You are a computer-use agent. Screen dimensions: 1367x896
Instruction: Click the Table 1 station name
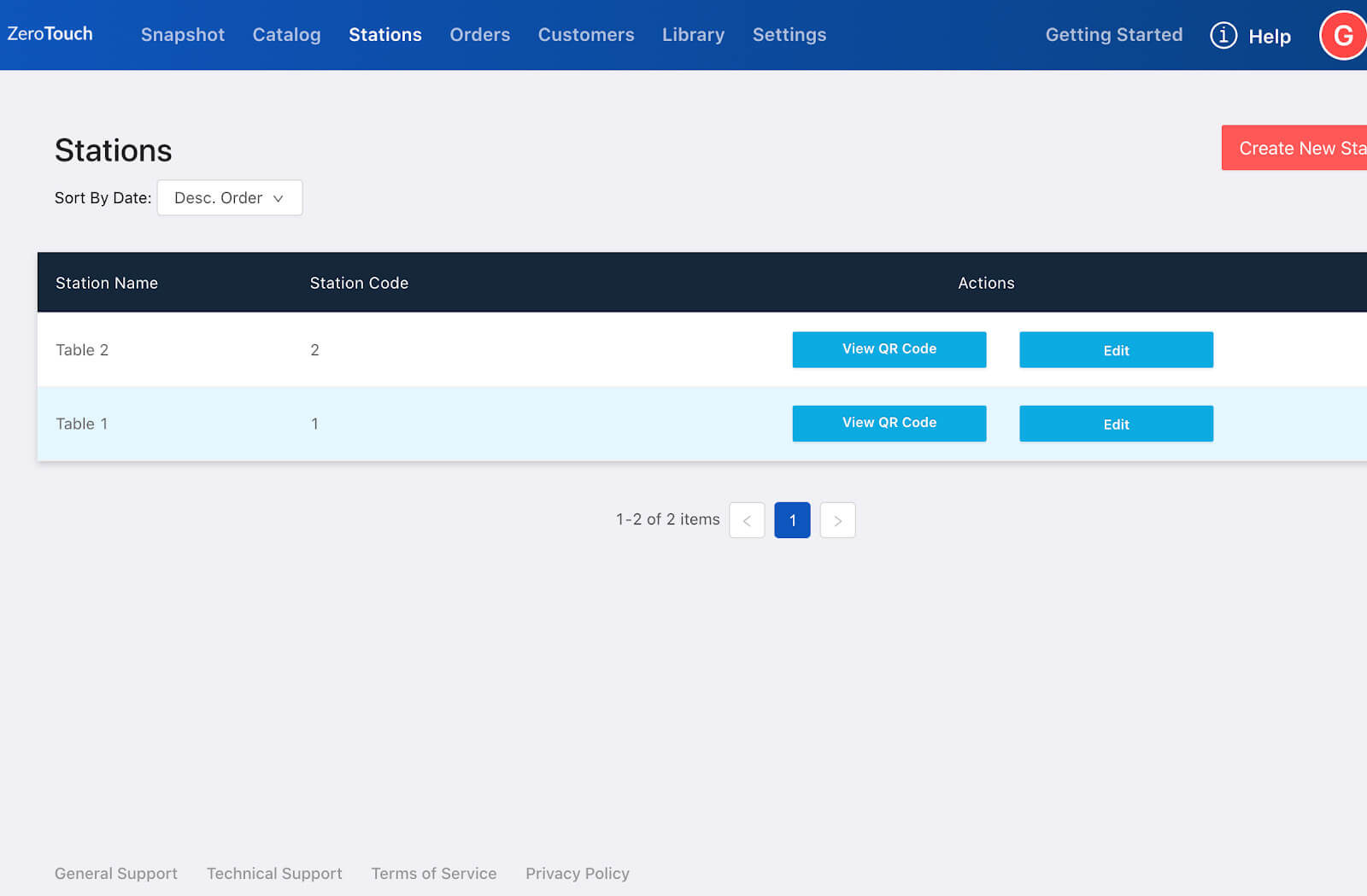pos(82,424)
